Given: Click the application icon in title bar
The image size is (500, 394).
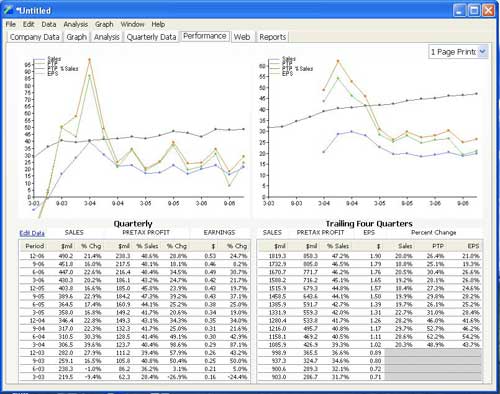Looking at the screenshot, I should coord(8,10).
